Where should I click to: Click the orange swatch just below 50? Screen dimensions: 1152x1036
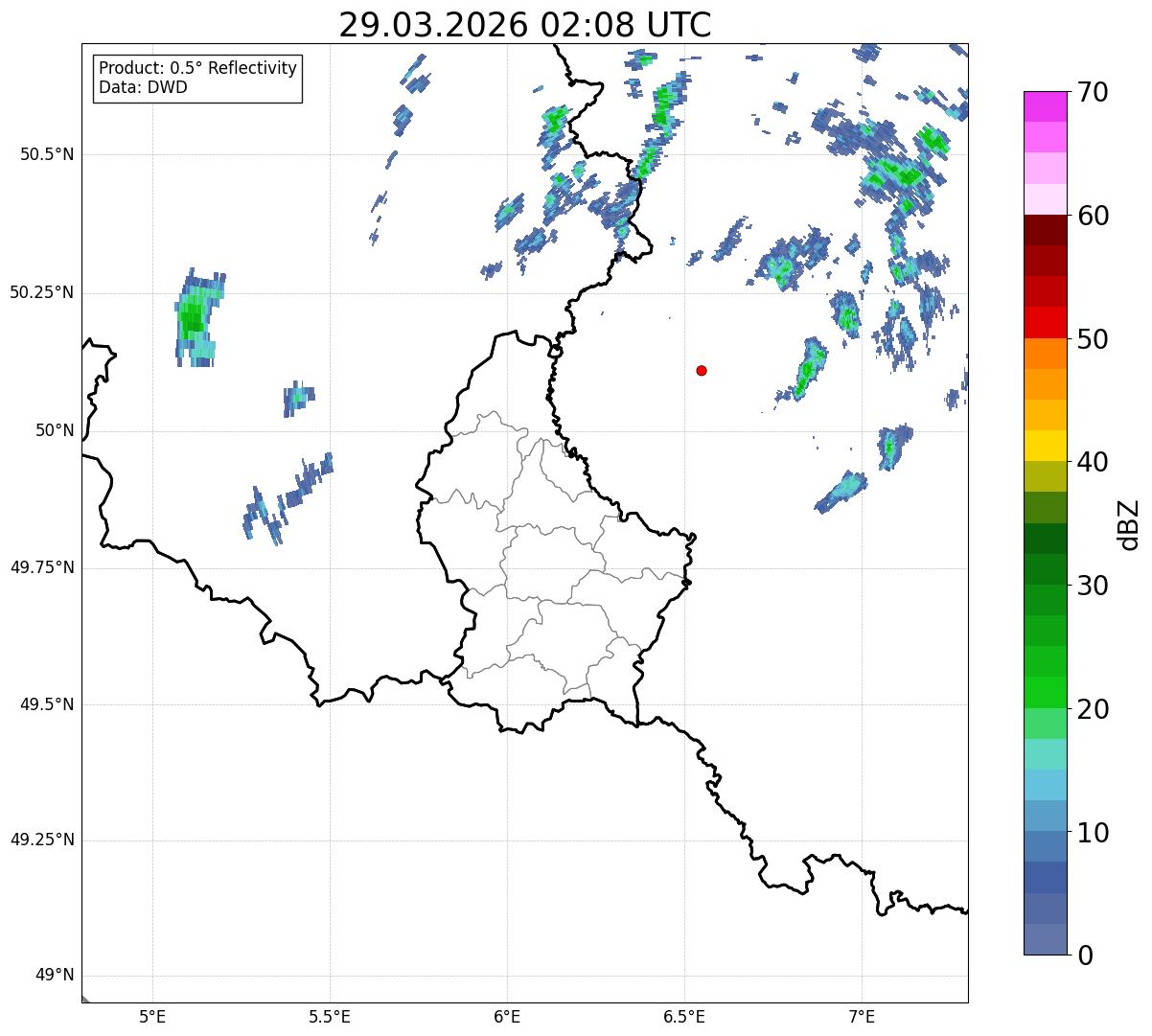1046,354
